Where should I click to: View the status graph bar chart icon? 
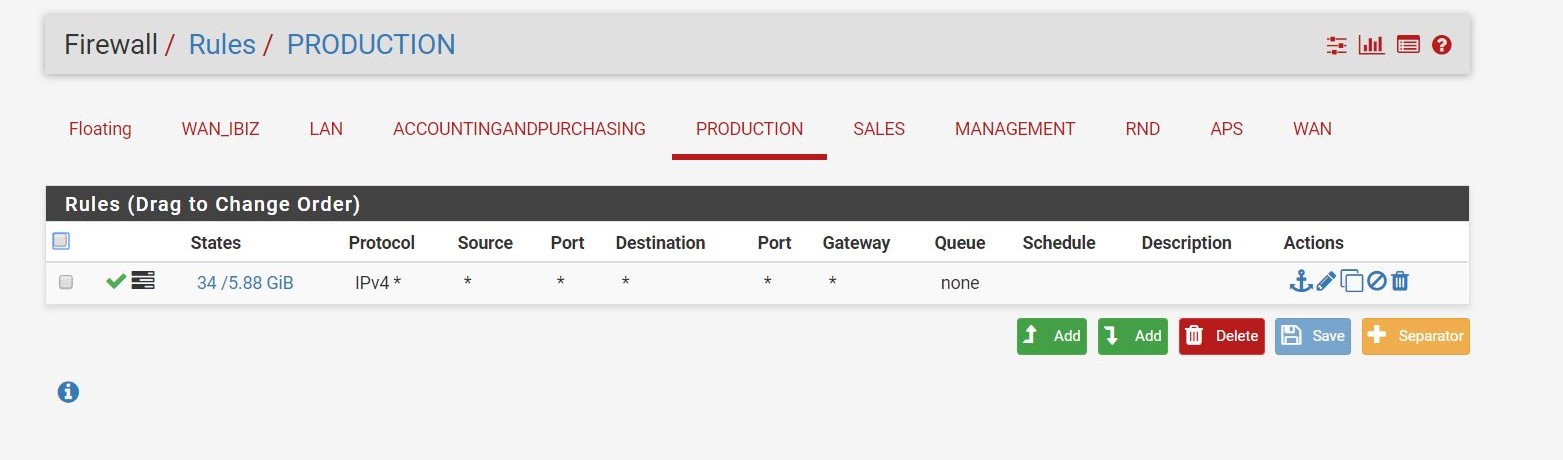(1371, 45)
